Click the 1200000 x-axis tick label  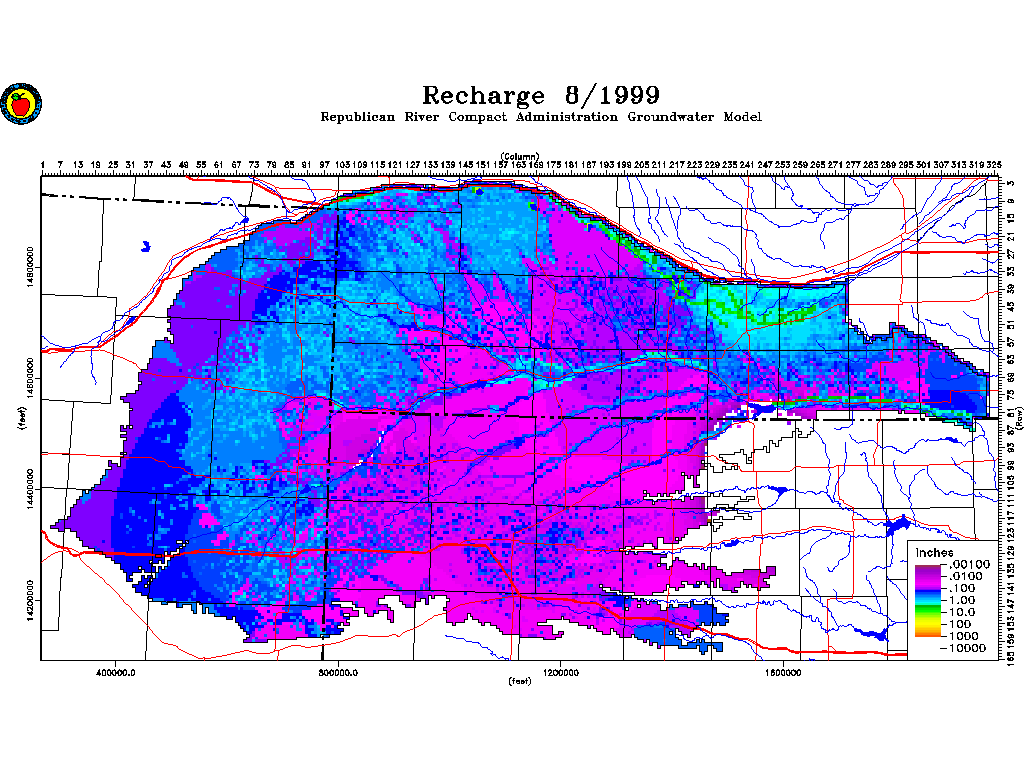[x=561, y=672]
